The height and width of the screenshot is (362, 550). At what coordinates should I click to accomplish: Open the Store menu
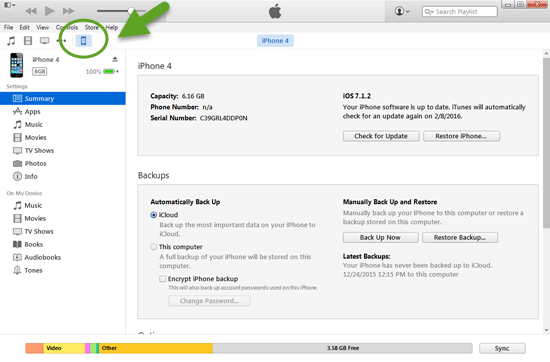[92, 27]
